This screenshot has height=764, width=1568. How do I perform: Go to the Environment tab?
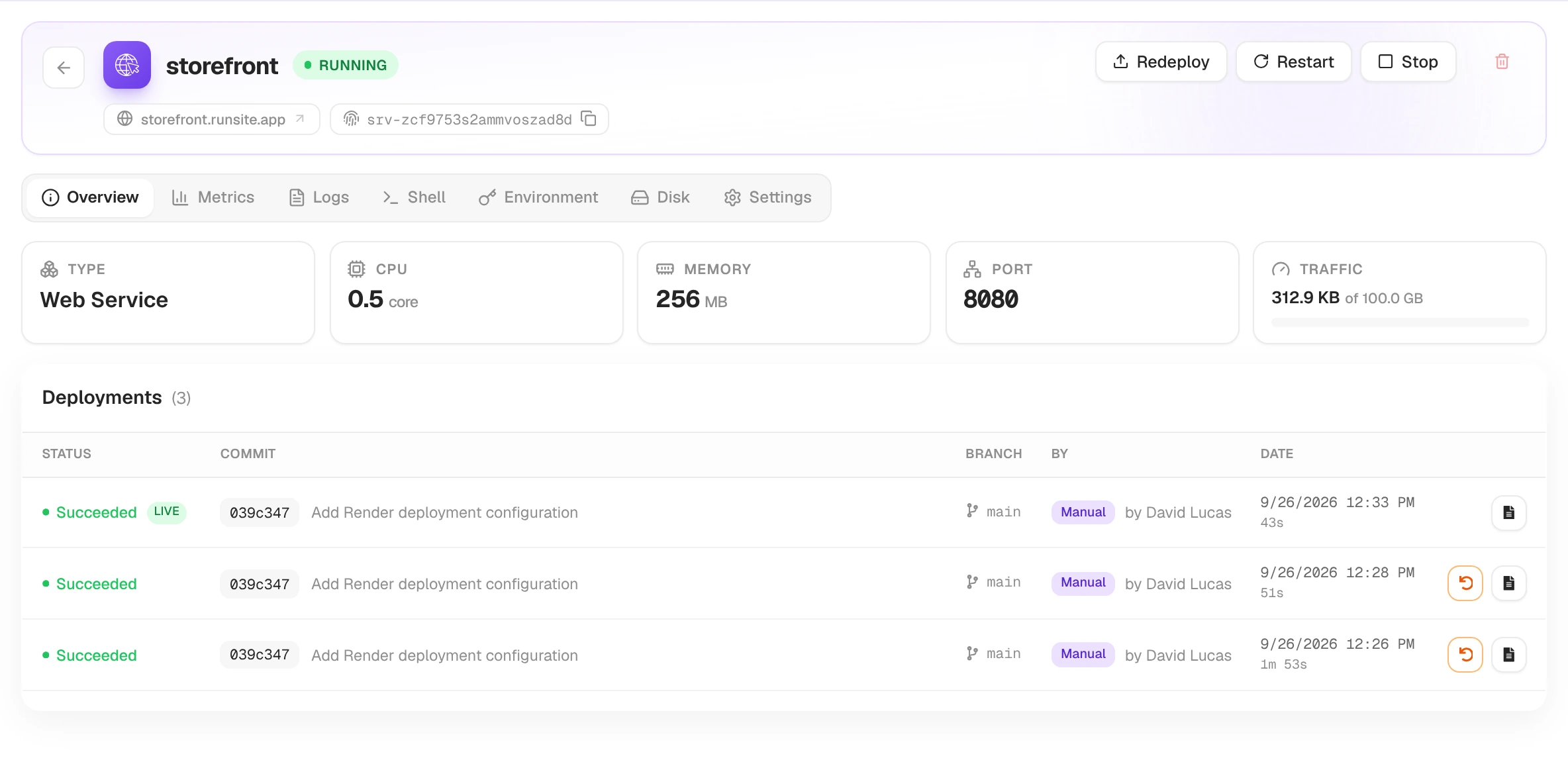point(538,197)
